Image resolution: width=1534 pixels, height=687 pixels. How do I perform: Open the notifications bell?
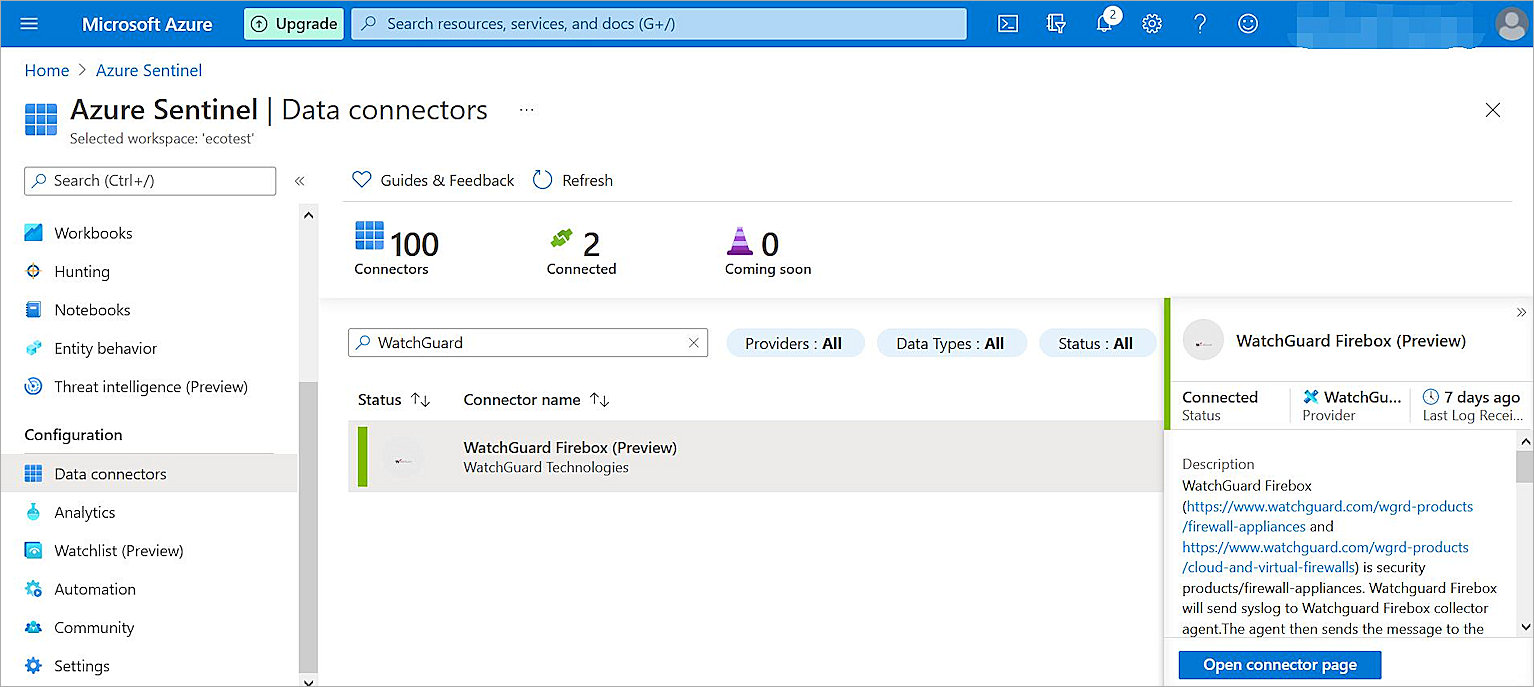[x=1104, y=23]
